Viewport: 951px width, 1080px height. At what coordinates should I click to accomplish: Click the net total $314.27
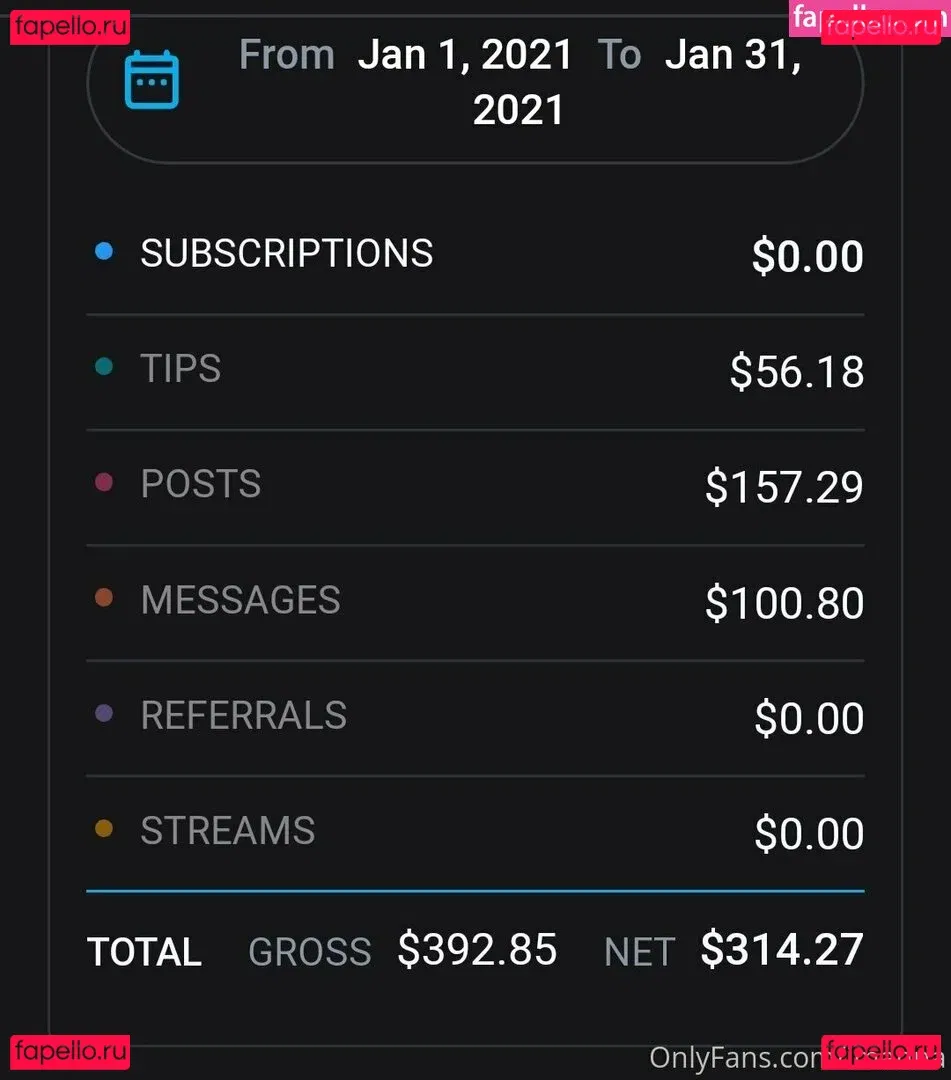click(781, 949)
